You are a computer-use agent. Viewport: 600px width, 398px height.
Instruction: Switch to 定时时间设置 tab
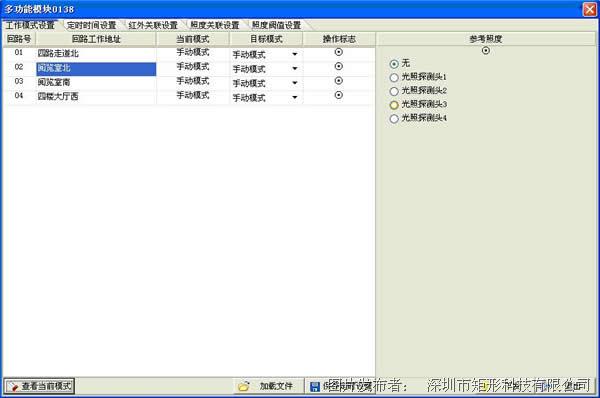tap(91, 25)
